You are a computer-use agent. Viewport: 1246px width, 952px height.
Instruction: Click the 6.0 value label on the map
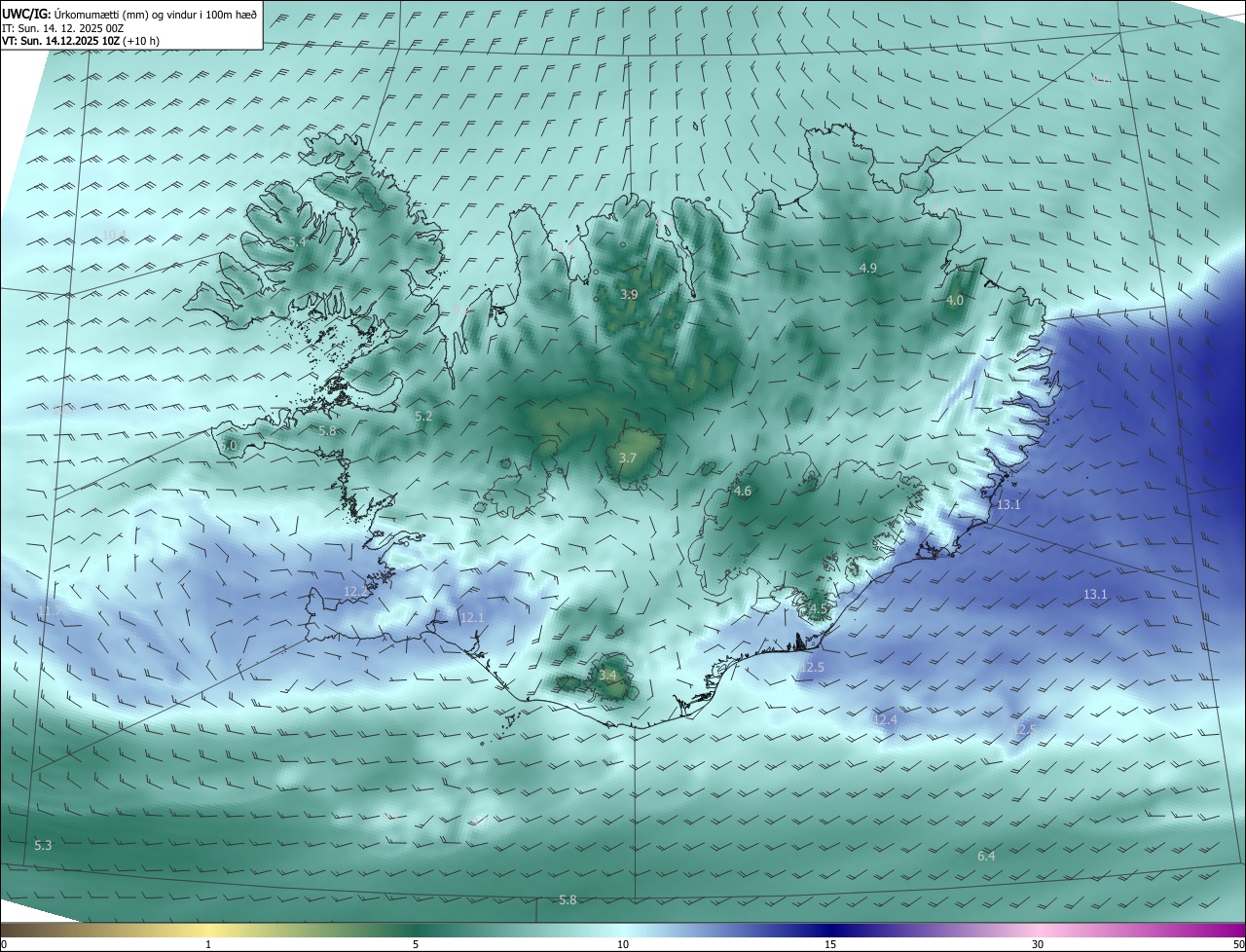[229, 445]
